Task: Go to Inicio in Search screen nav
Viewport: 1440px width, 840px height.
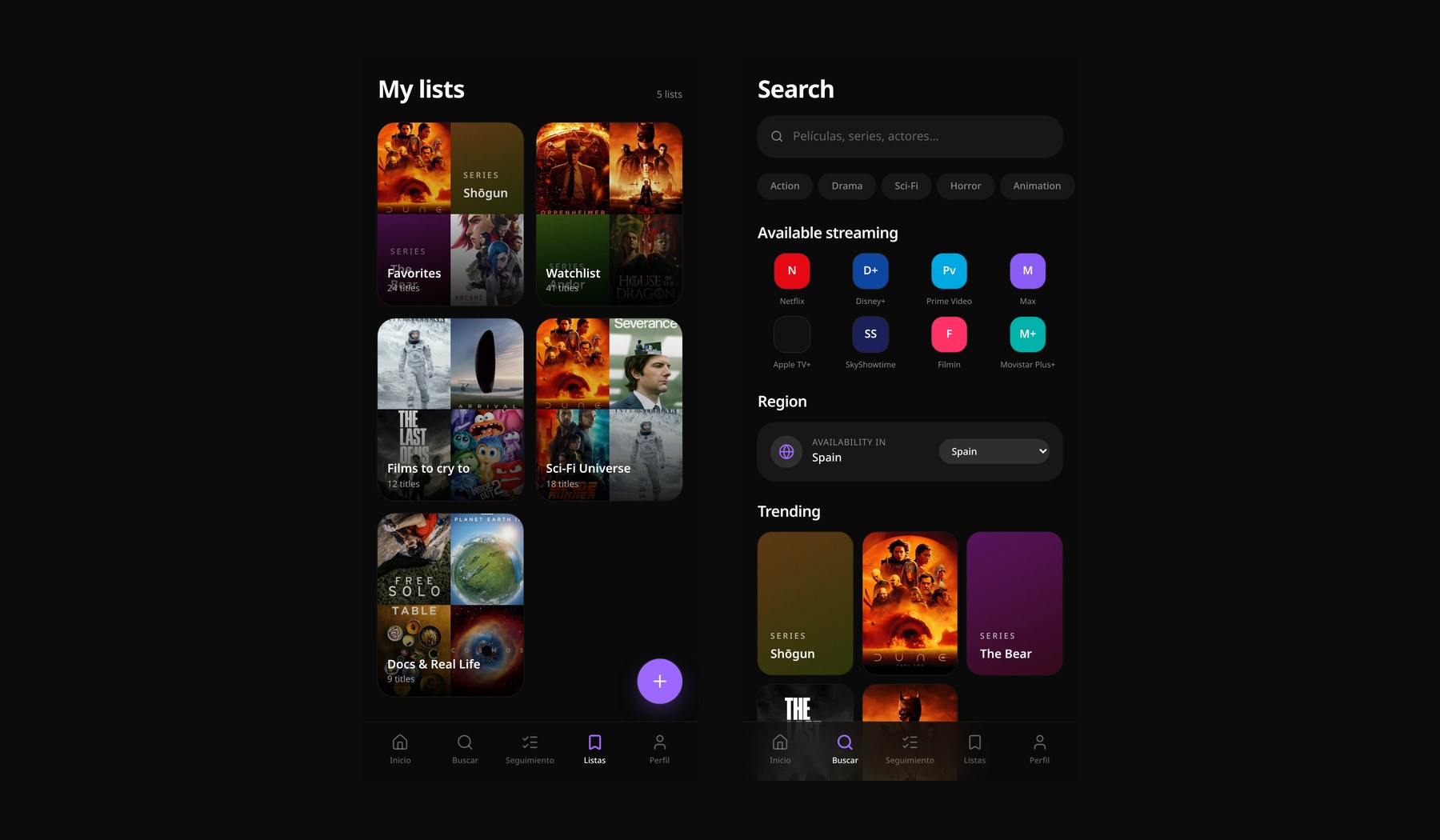Action: tap(780, 749)
